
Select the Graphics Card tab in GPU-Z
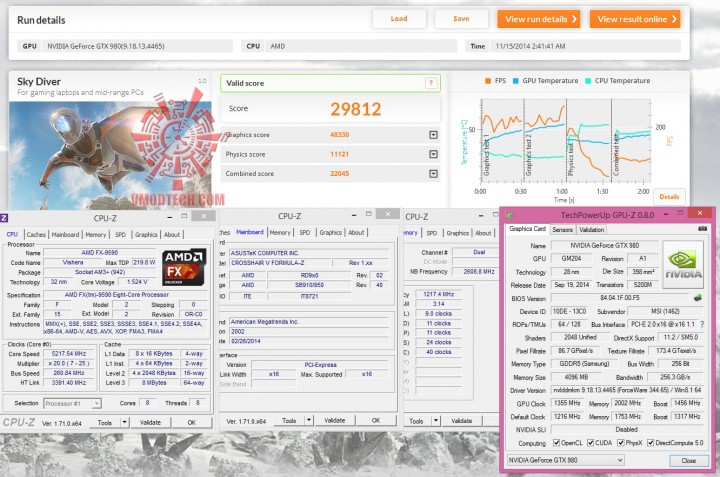pos(527,229)
